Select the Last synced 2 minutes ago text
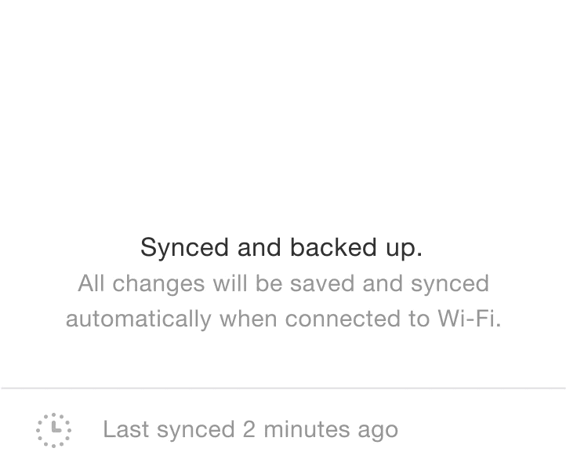 point(251,430)
